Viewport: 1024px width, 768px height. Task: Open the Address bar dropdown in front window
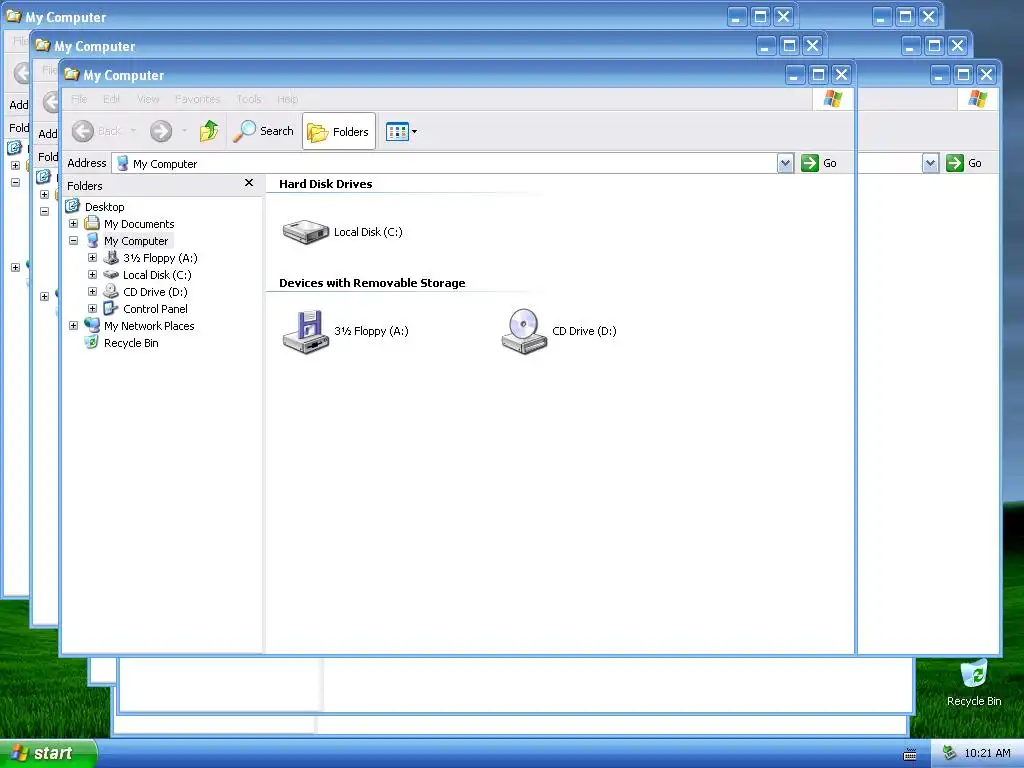click(785, 163)
